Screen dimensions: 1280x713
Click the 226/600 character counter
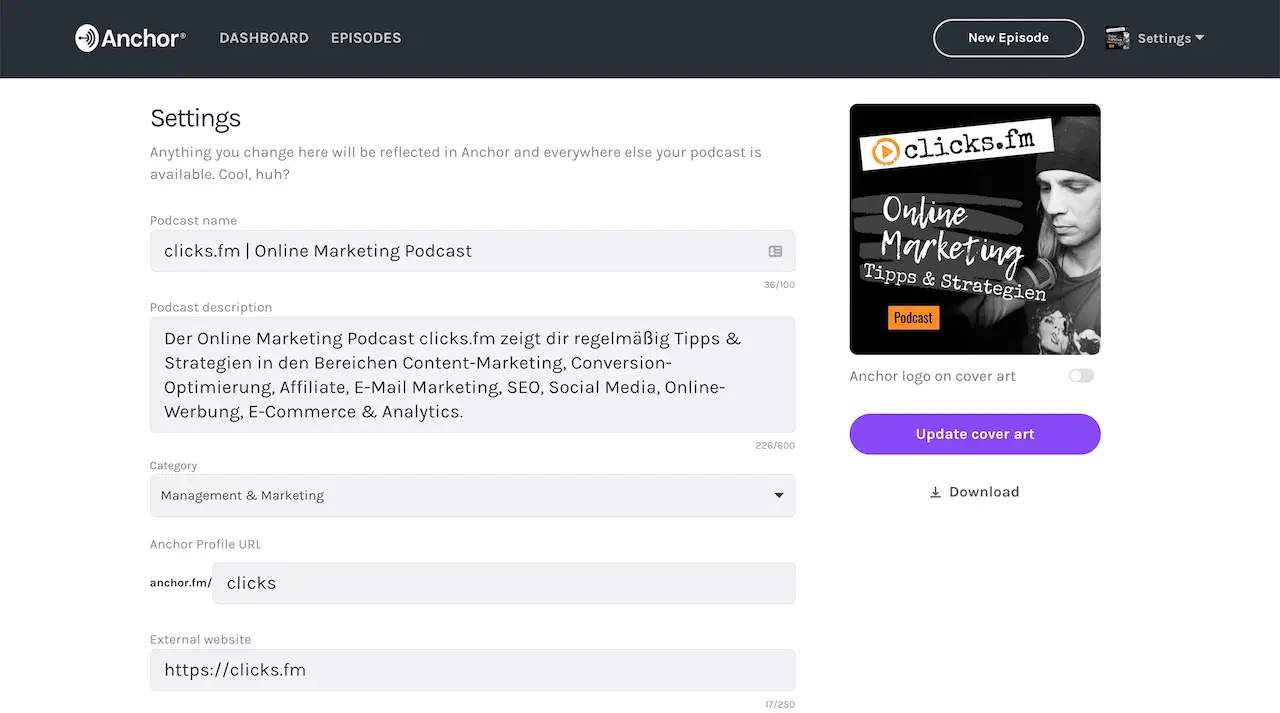pos(775,446)
